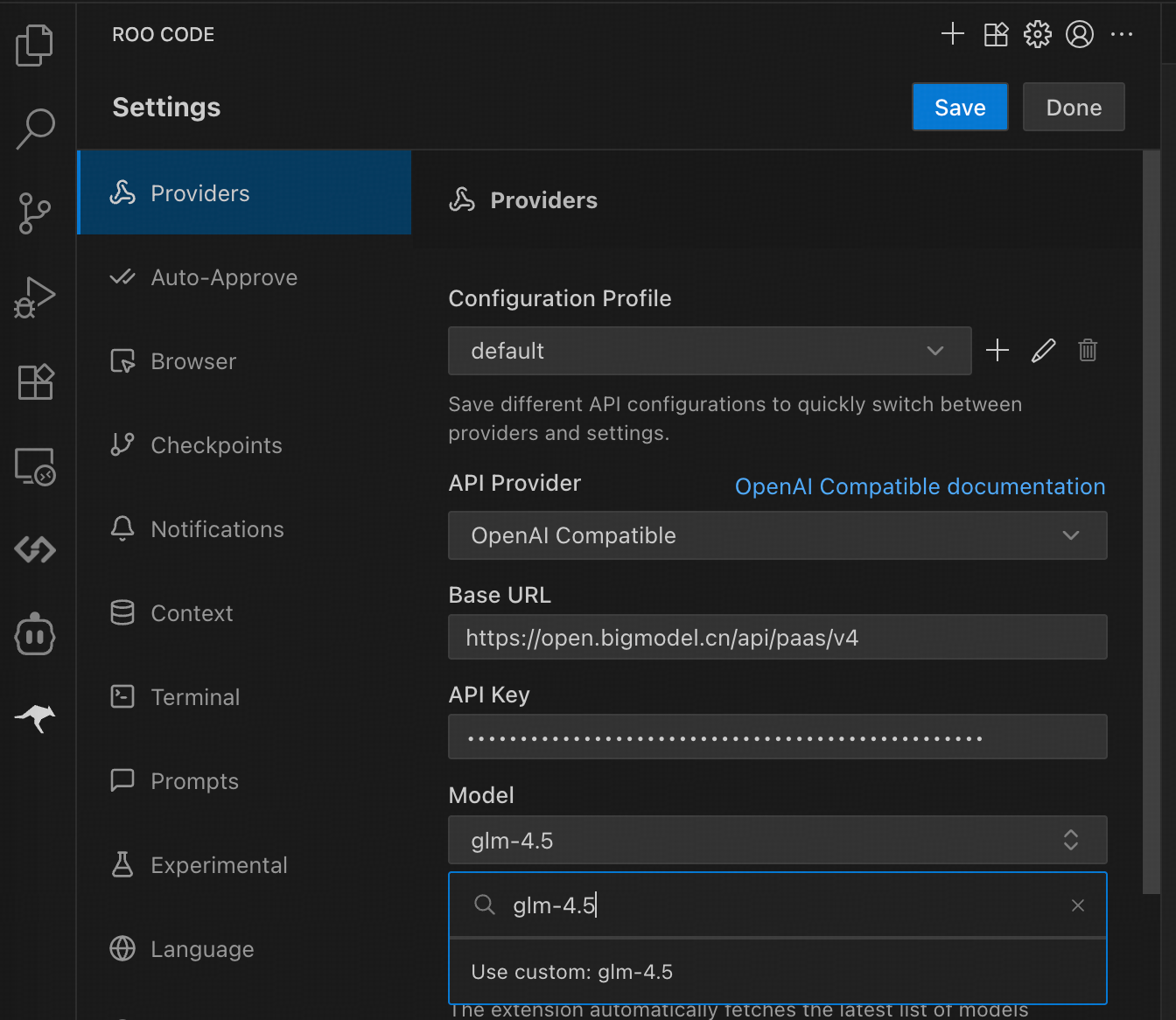This screenshot has width=1176, height=1020.
Task: Add a new configuration profile
Action: point(997,351)
